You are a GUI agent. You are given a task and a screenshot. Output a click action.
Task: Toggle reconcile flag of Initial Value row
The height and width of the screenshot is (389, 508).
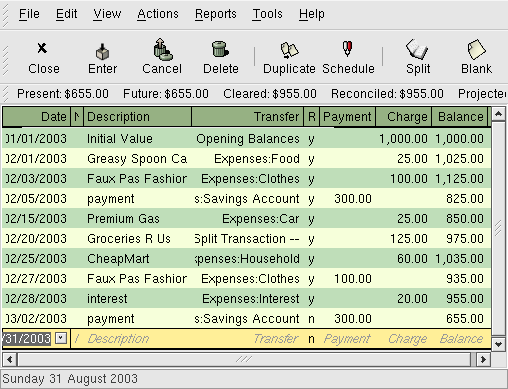tap(311, 139)
